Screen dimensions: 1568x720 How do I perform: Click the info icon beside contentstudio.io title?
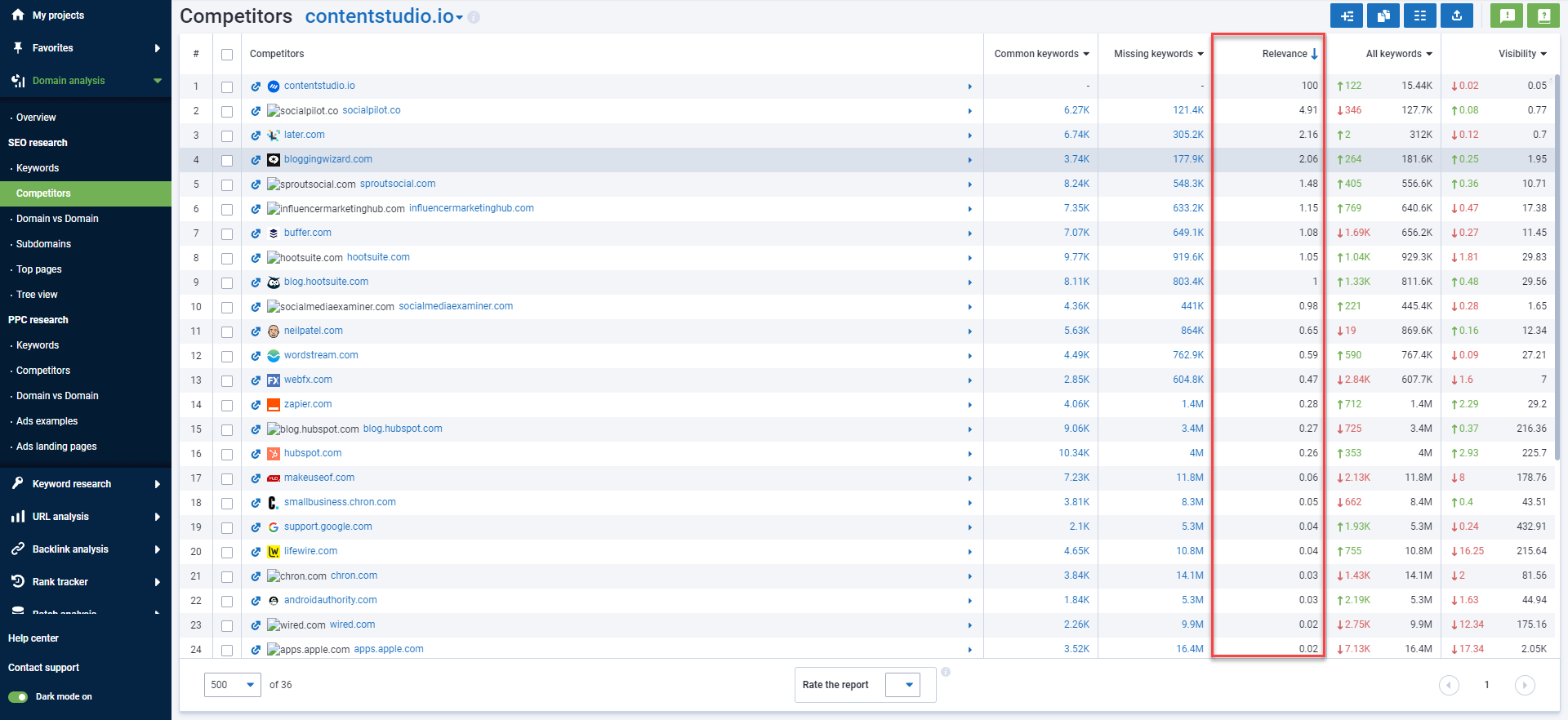click(474, 17)
